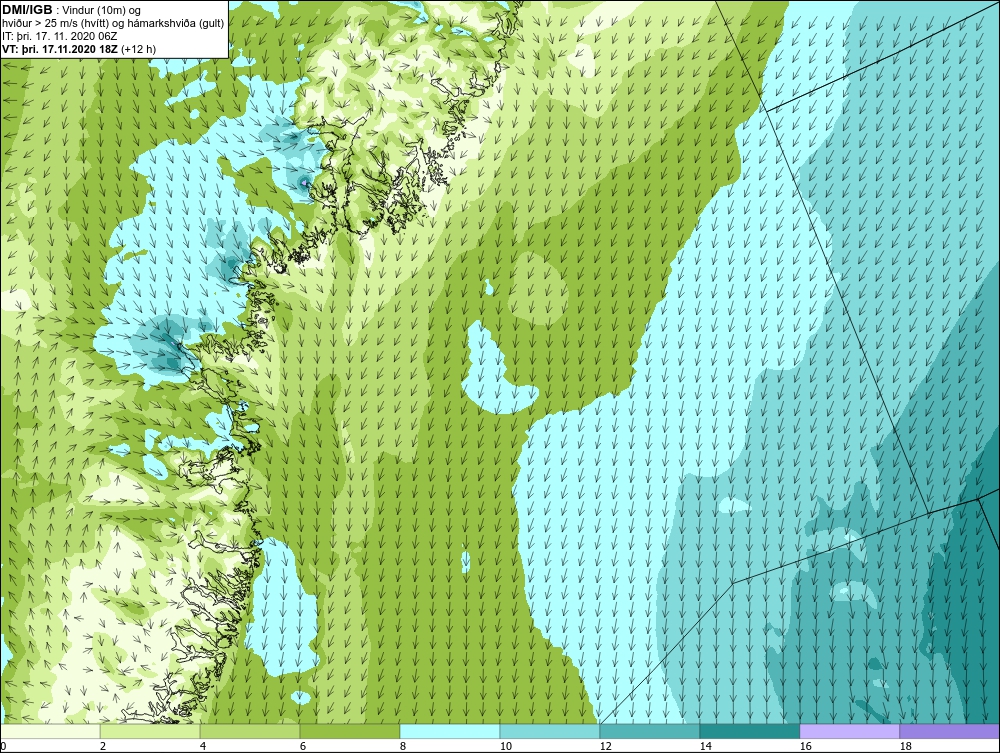Click the 'DMI/IGB' title text

pos(28,10)
